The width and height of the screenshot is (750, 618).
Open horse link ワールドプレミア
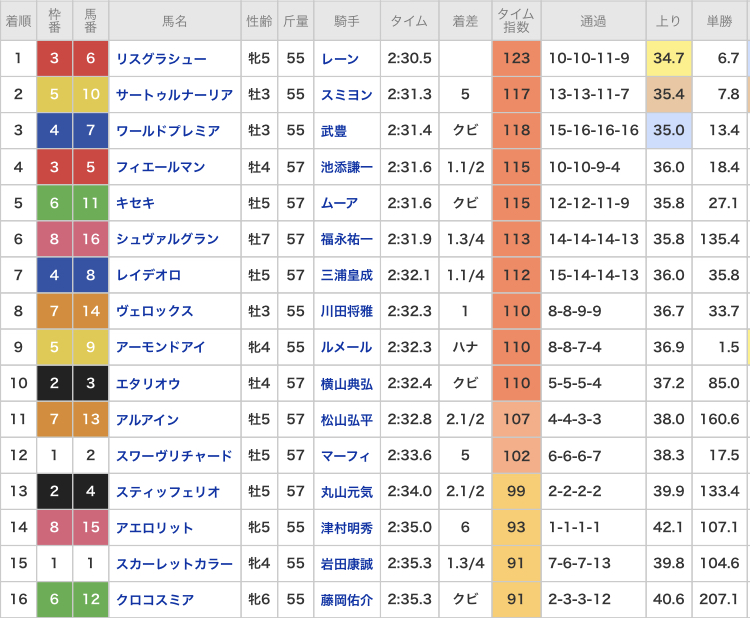tap(168, 131)
